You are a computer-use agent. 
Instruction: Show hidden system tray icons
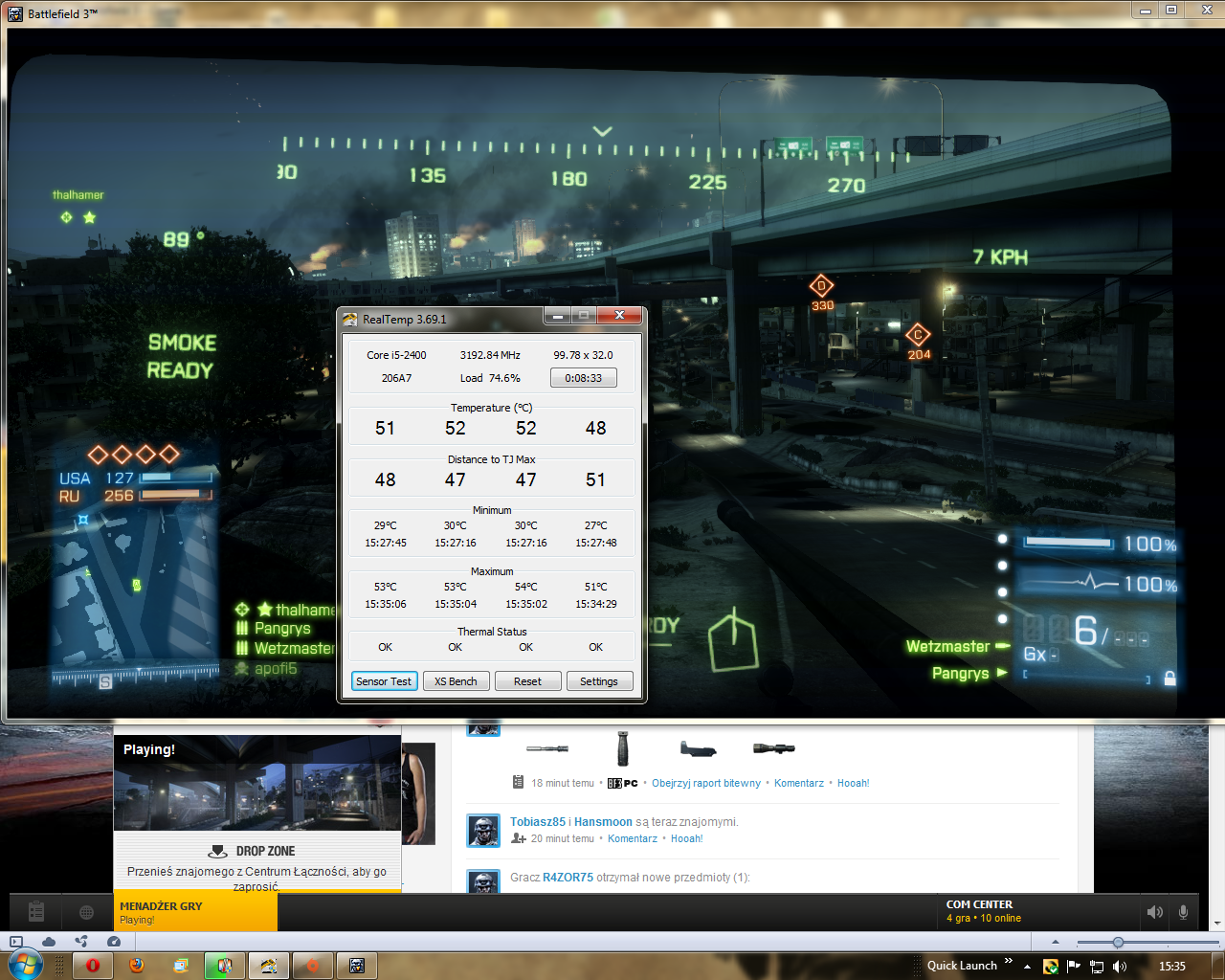[1027, 967]
